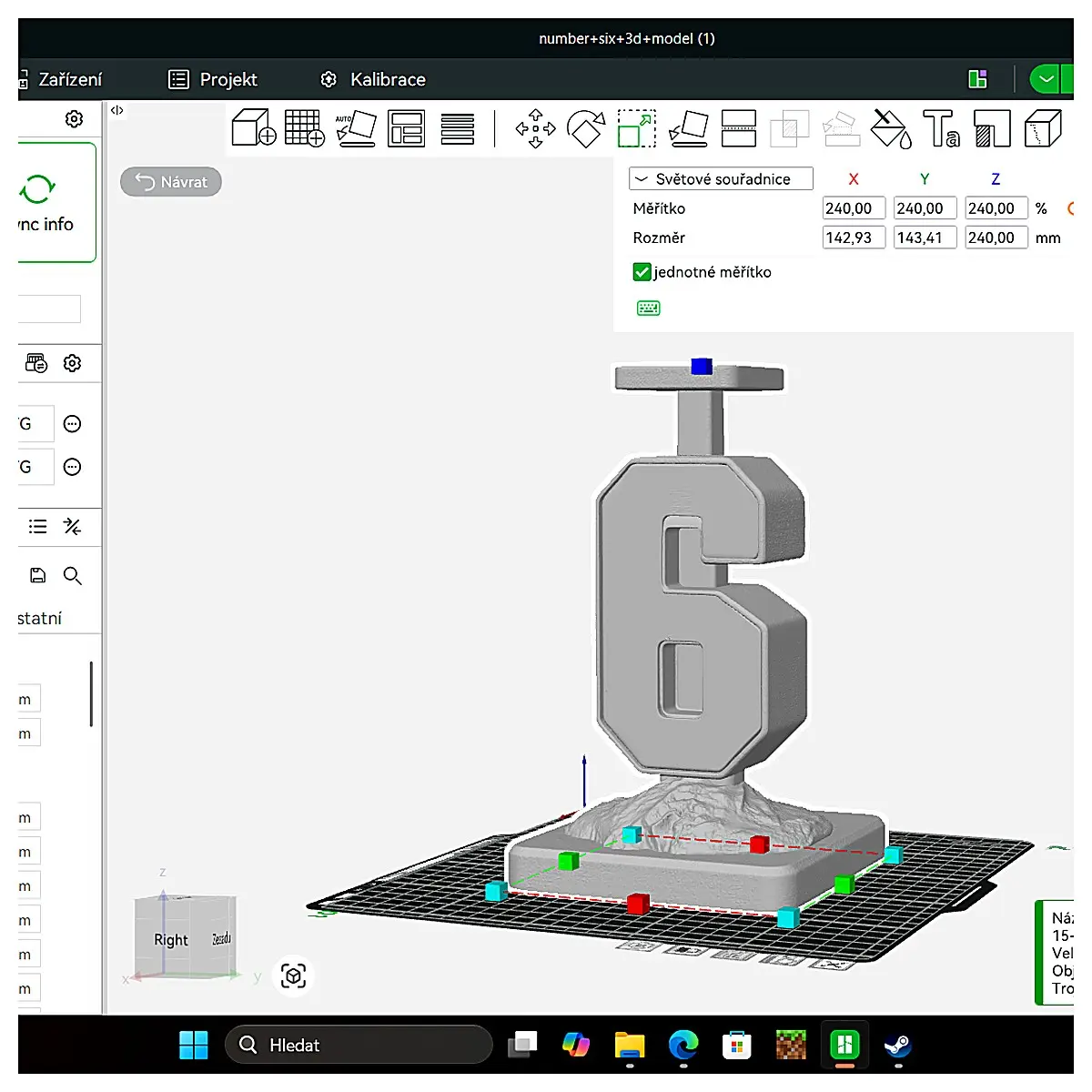Click the cube with dashed line icon

coord(1043,128)
